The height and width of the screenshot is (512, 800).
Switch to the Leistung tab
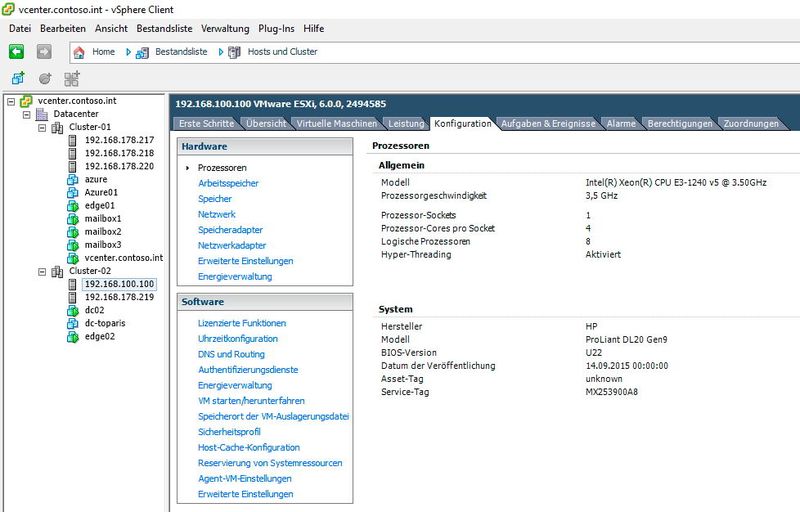coord(406,123)
